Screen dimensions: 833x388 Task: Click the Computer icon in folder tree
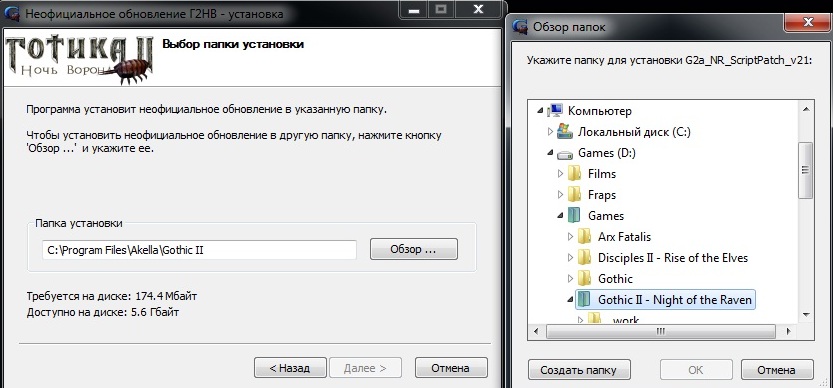pyautogui.click(x=555, y=111)
